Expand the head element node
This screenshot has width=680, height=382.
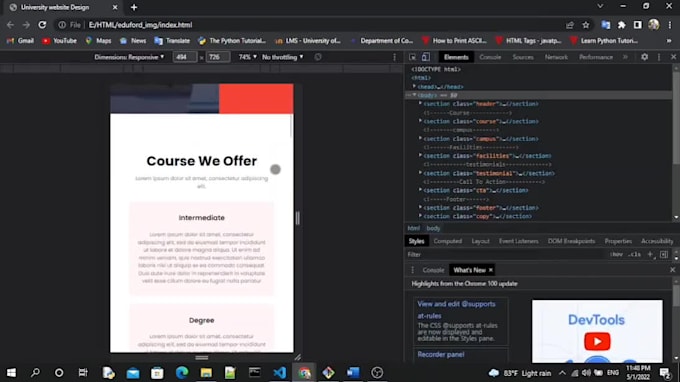(414, 87)
